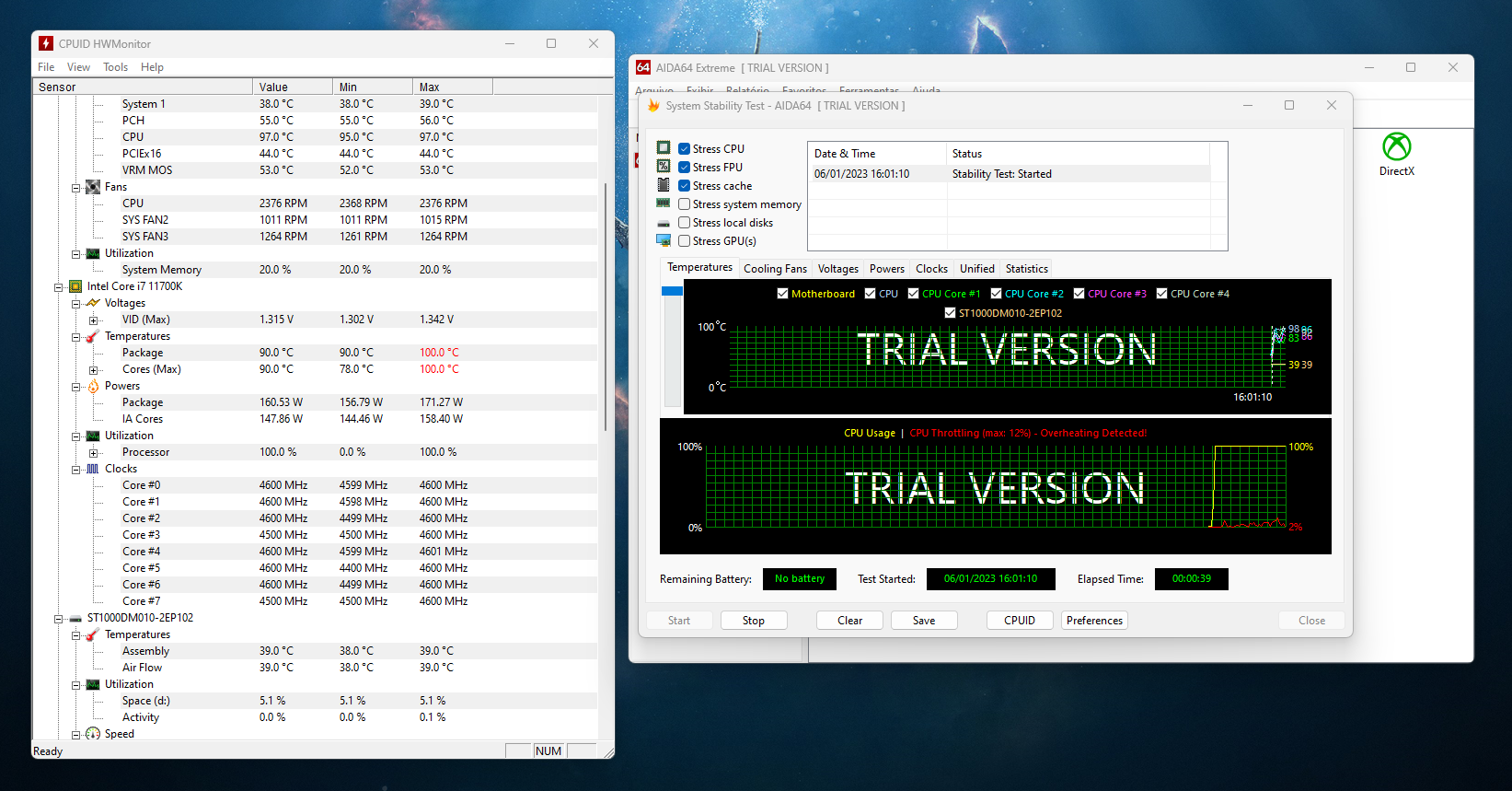
Task: Uncheck Stress cache checkbox
Action: [685, 185]
